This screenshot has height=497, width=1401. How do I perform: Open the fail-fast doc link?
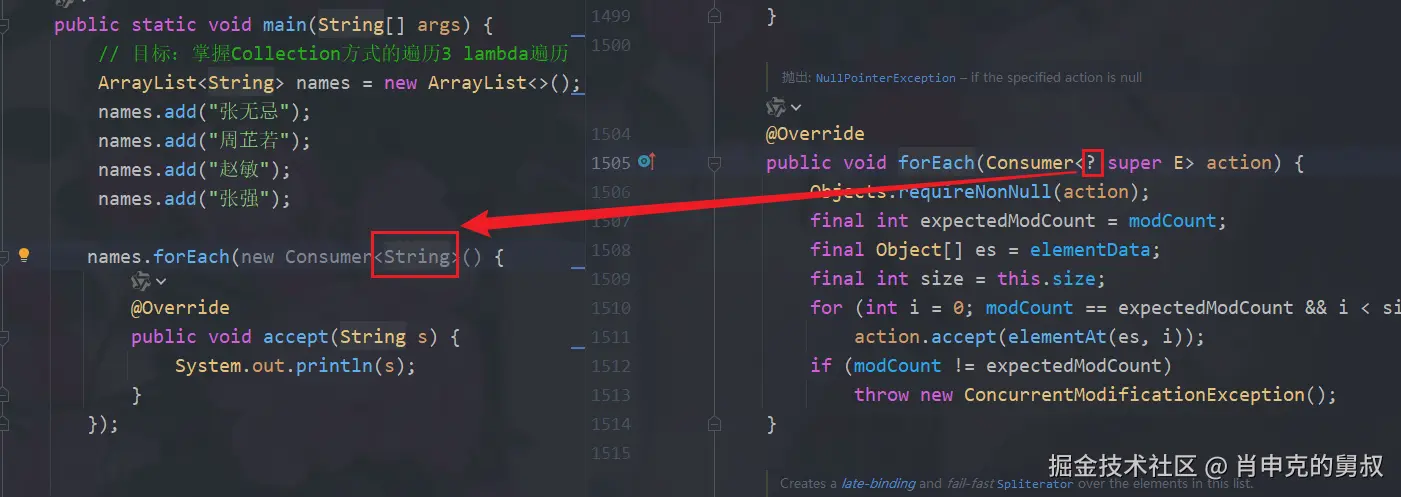point(970,483)
